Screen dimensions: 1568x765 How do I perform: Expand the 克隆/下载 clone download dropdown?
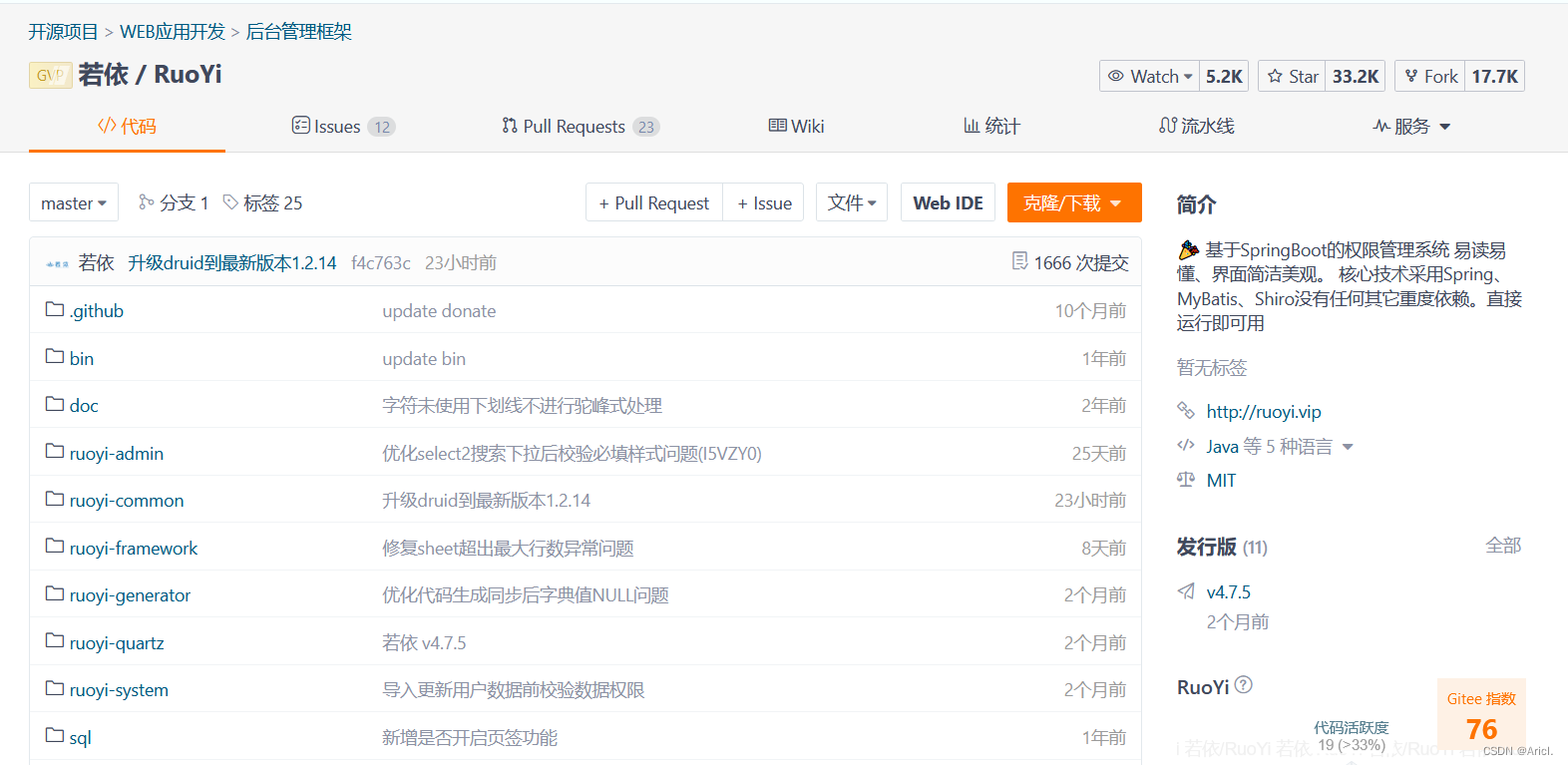1074,202
